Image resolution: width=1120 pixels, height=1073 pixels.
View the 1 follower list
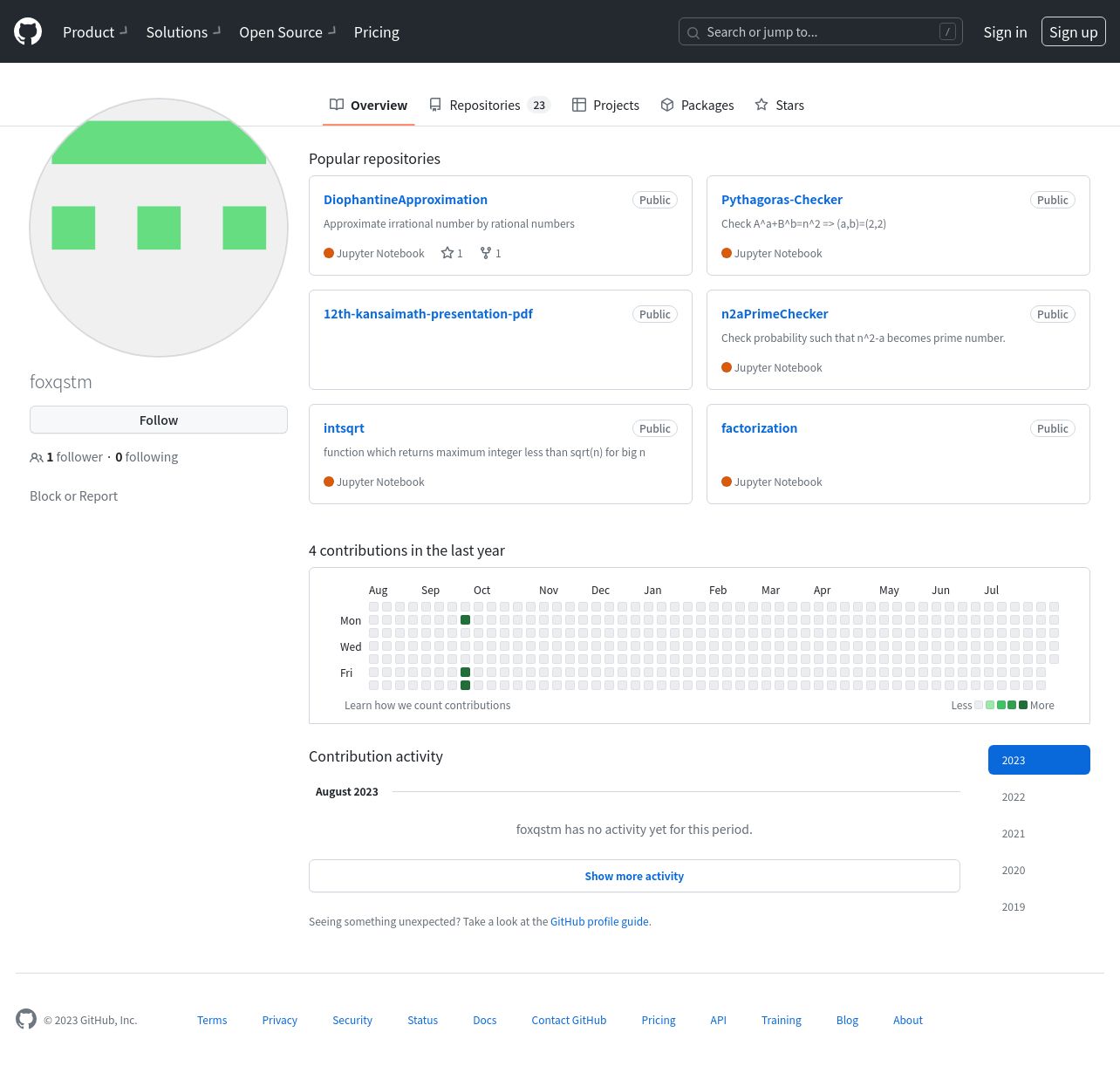[74, 457]
